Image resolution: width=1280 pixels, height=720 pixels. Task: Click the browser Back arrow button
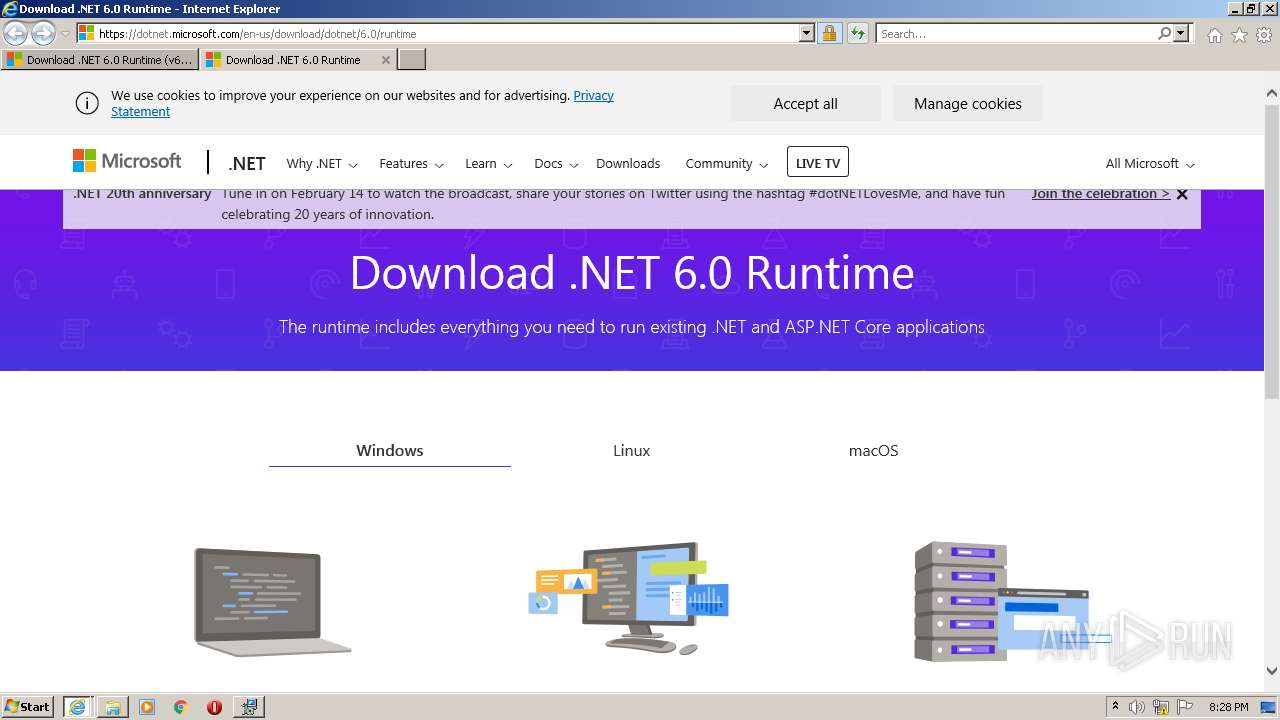(x=16, y=33)
